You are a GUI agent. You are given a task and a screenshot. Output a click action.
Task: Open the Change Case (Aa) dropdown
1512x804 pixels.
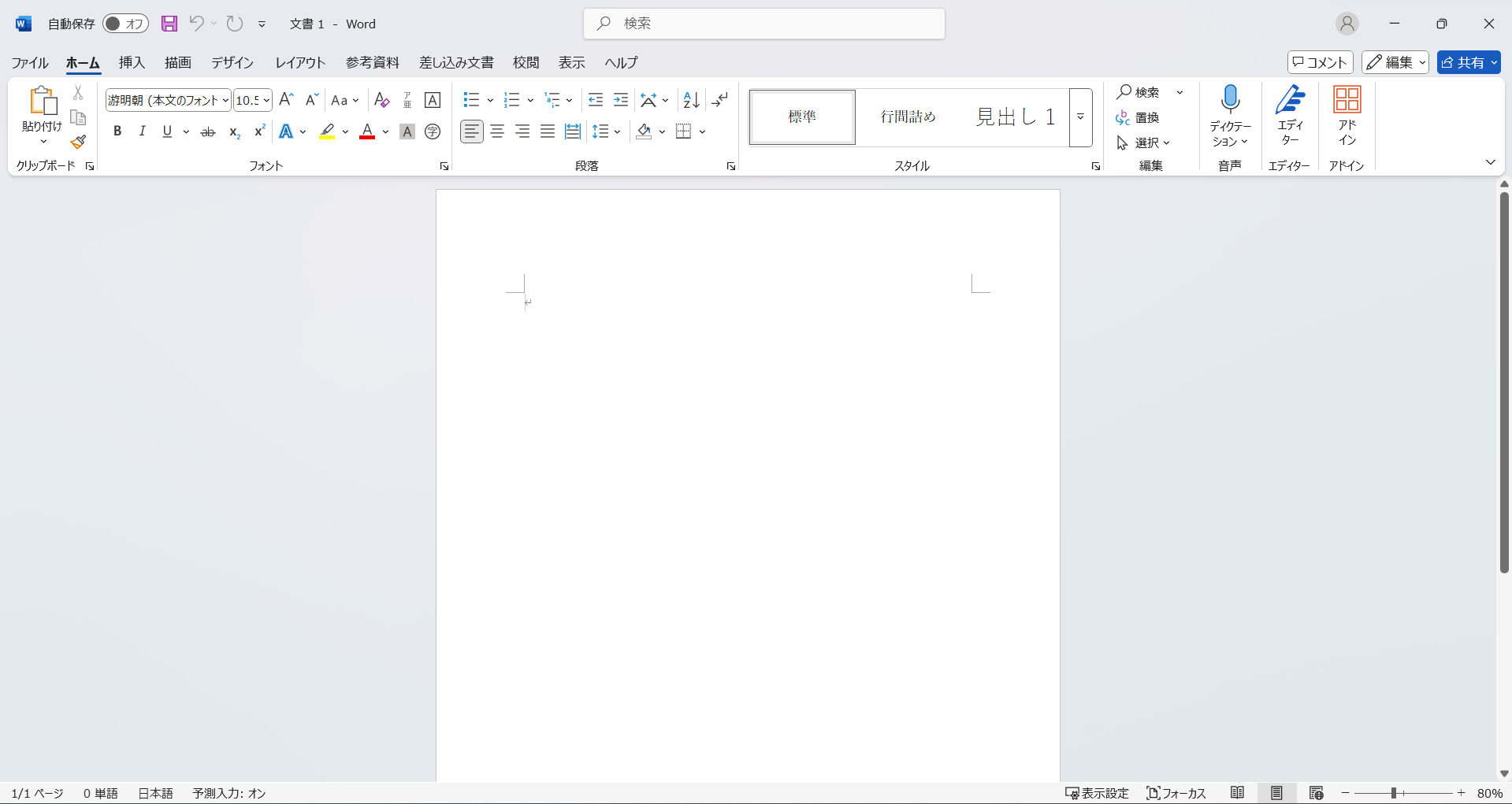coord(344,100)
